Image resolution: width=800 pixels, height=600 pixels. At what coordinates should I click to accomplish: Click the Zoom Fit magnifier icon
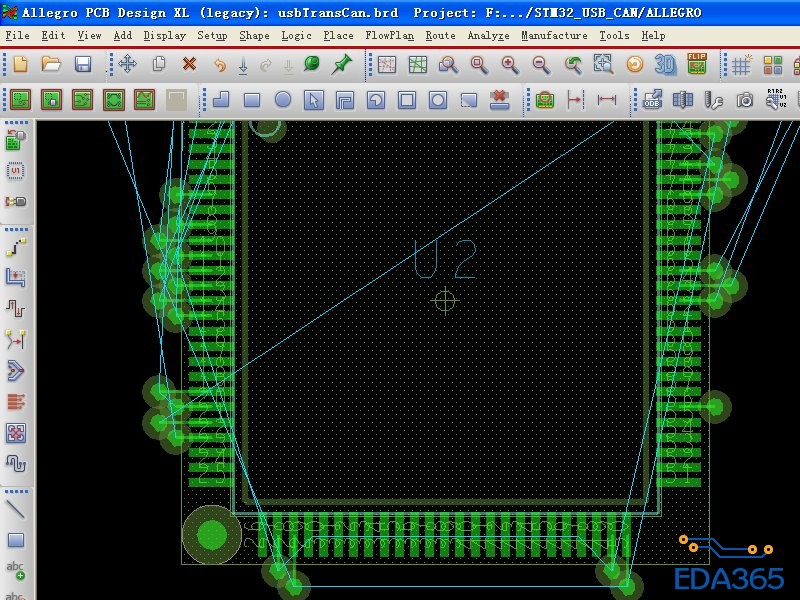pos(479,65)
